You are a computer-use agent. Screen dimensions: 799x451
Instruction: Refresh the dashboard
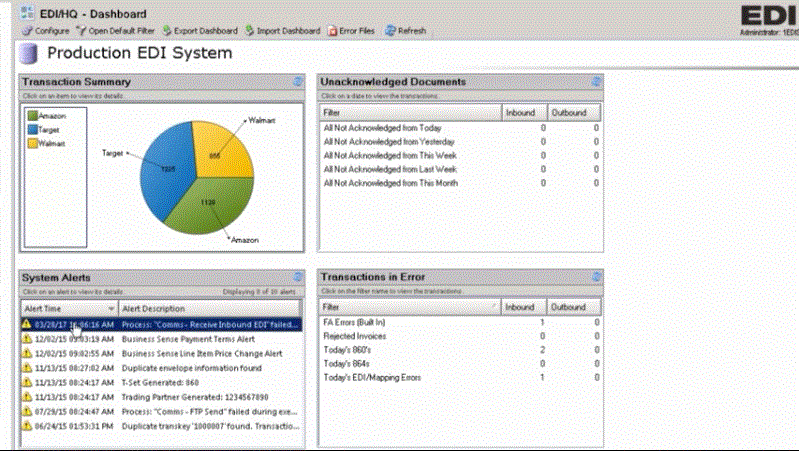click(x=405, y=31)
